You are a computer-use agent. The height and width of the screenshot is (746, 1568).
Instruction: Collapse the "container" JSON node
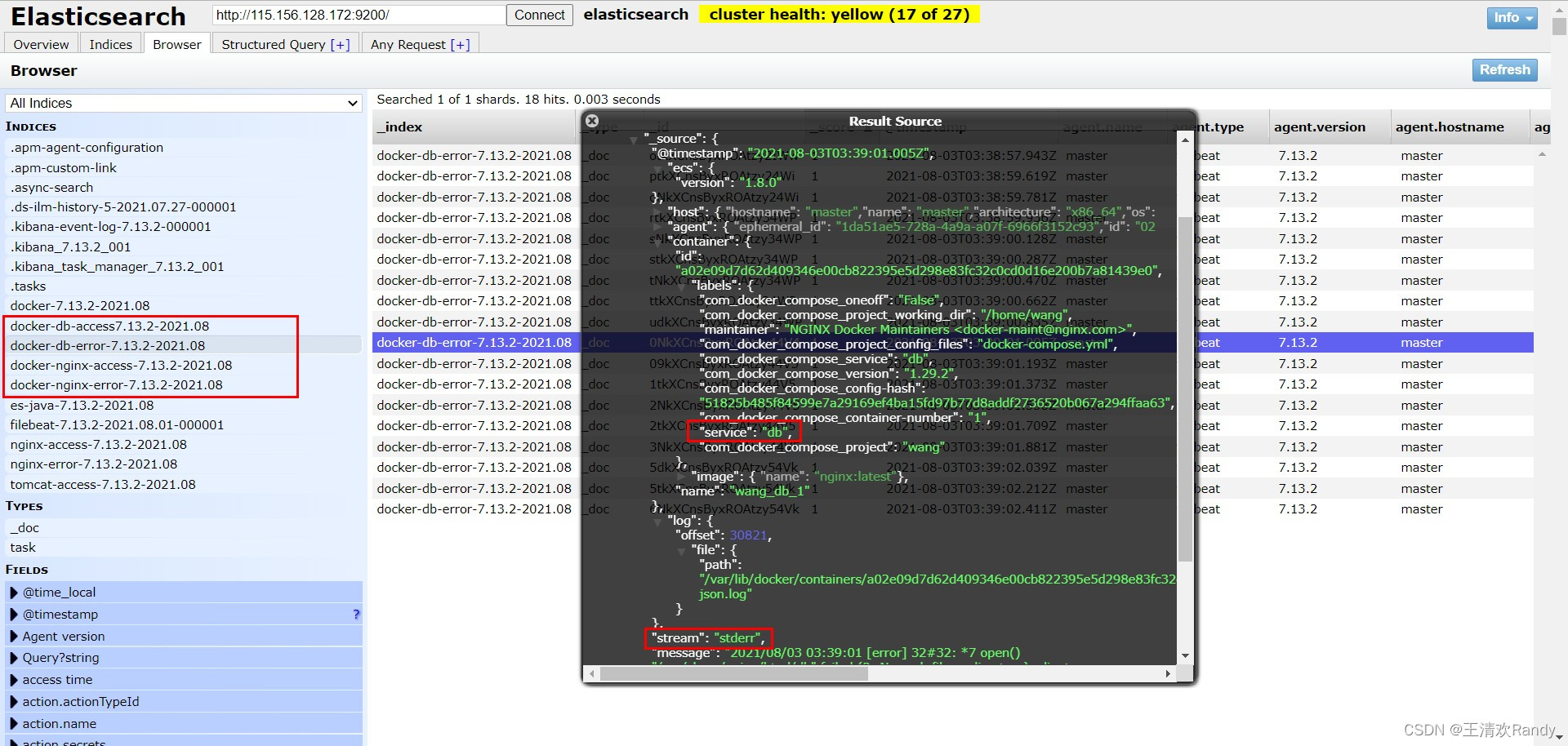(x=659, y=242)
